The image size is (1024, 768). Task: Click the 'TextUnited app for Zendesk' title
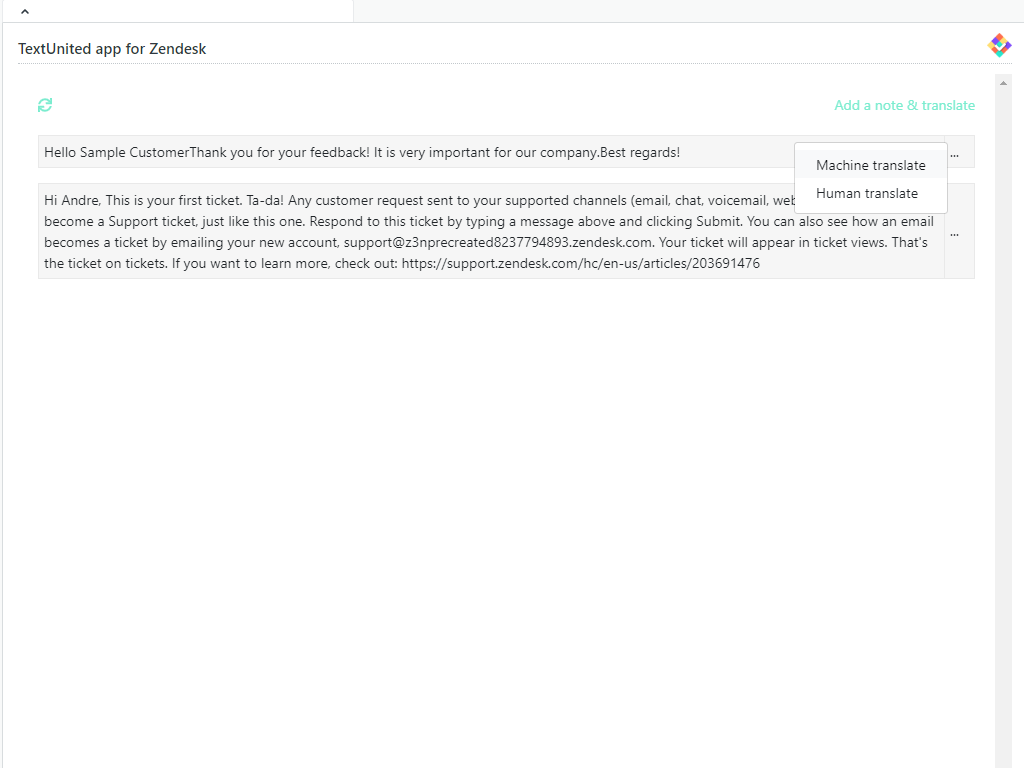(x=112, y=49)
